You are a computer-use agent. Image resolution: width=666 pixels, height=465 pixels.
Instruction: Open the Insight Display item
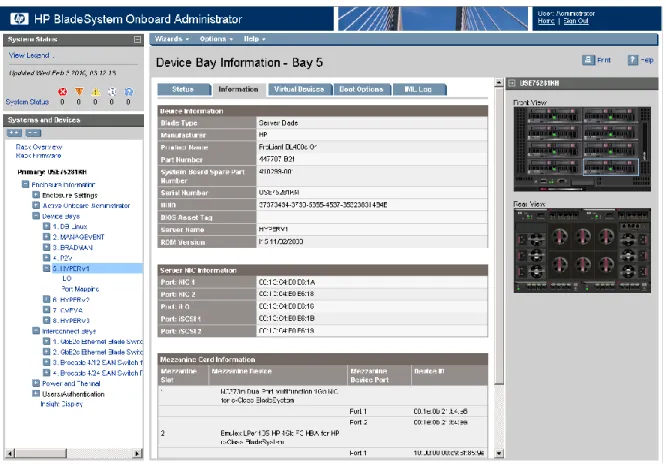point(62,404)
